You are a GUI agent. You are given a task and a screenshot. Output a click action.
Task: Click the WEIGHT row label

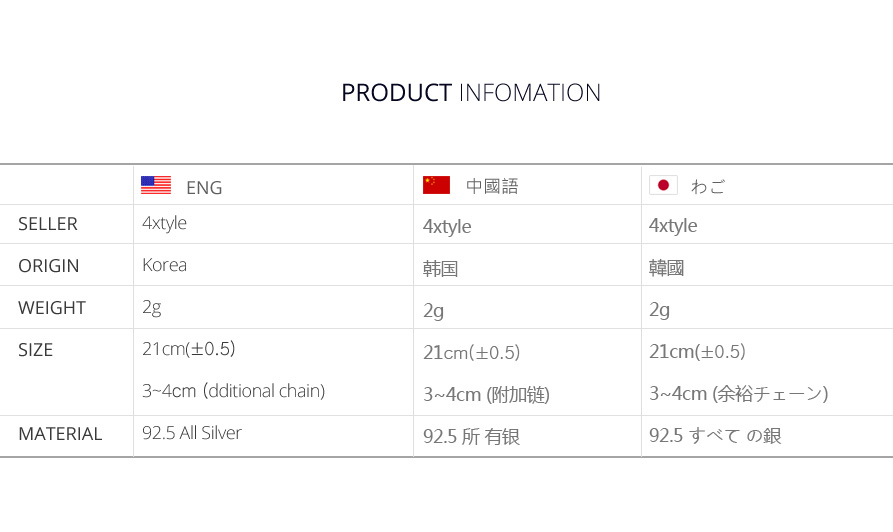(52, 308)
